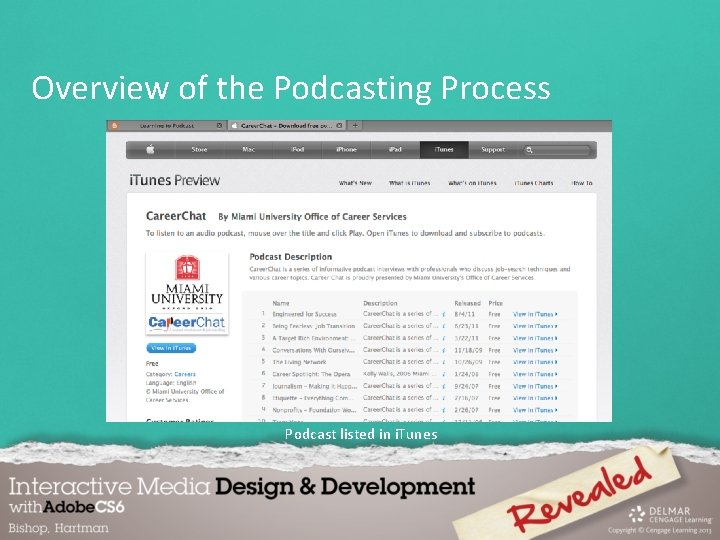Screen dimensions: 720x540
Task: View Engineered for Success in iTunes
Action: [x=535, y=314]
